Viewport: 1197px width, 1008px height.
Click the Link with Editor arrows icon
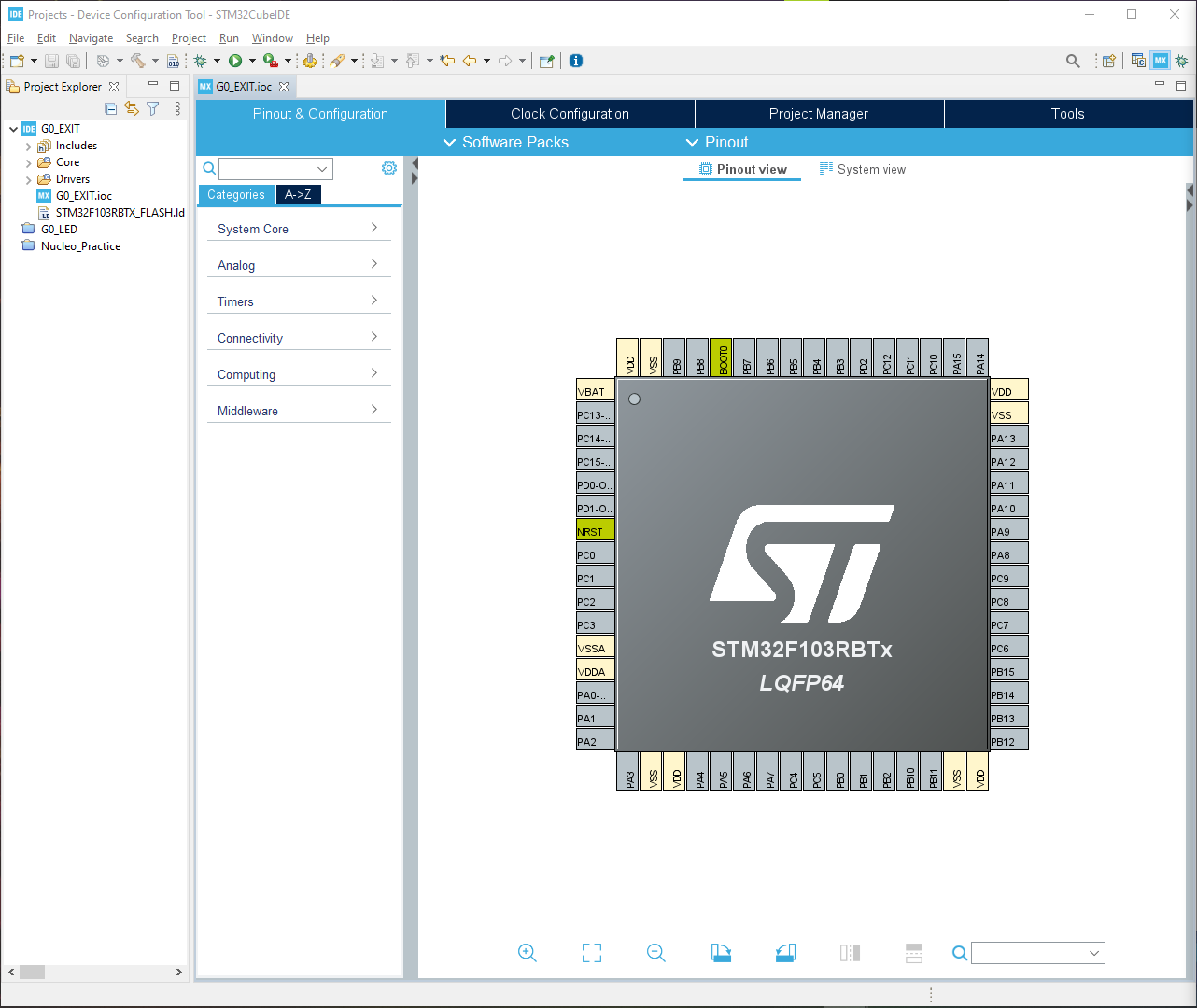point(132,109)
